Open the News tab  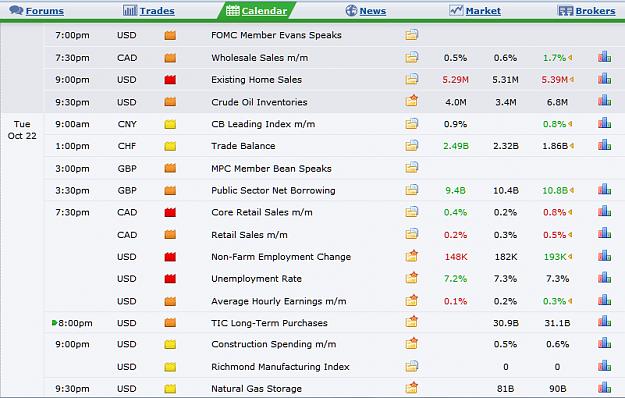click(x=366, y=11)
